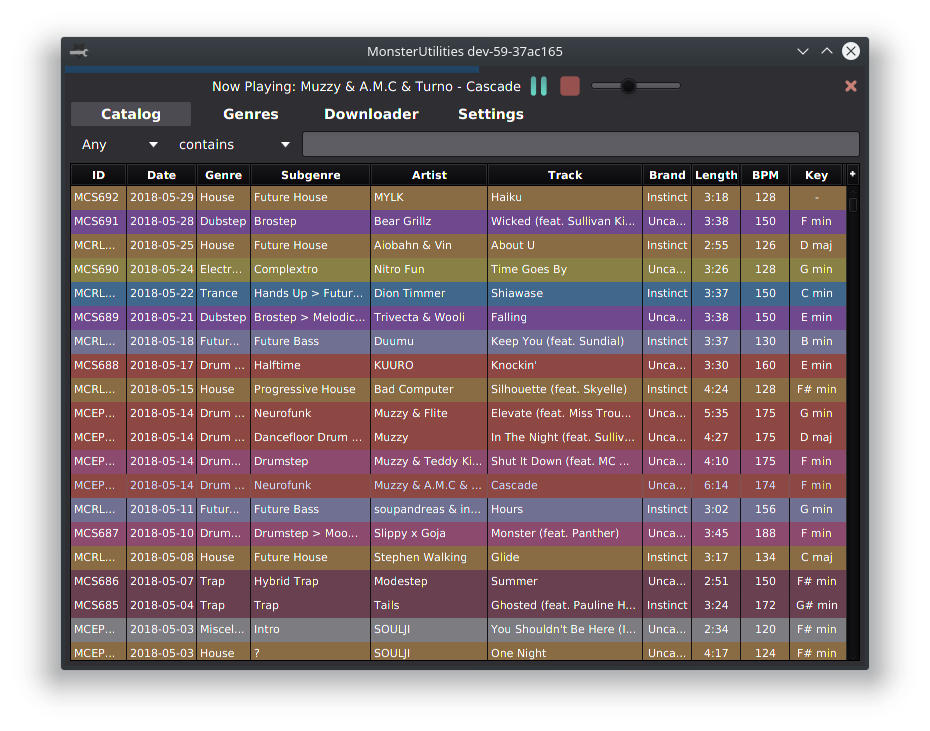This screenshot has width=930, height=731.
Task: Click the date 2018-05-24
Action: (x=161, y=269)
